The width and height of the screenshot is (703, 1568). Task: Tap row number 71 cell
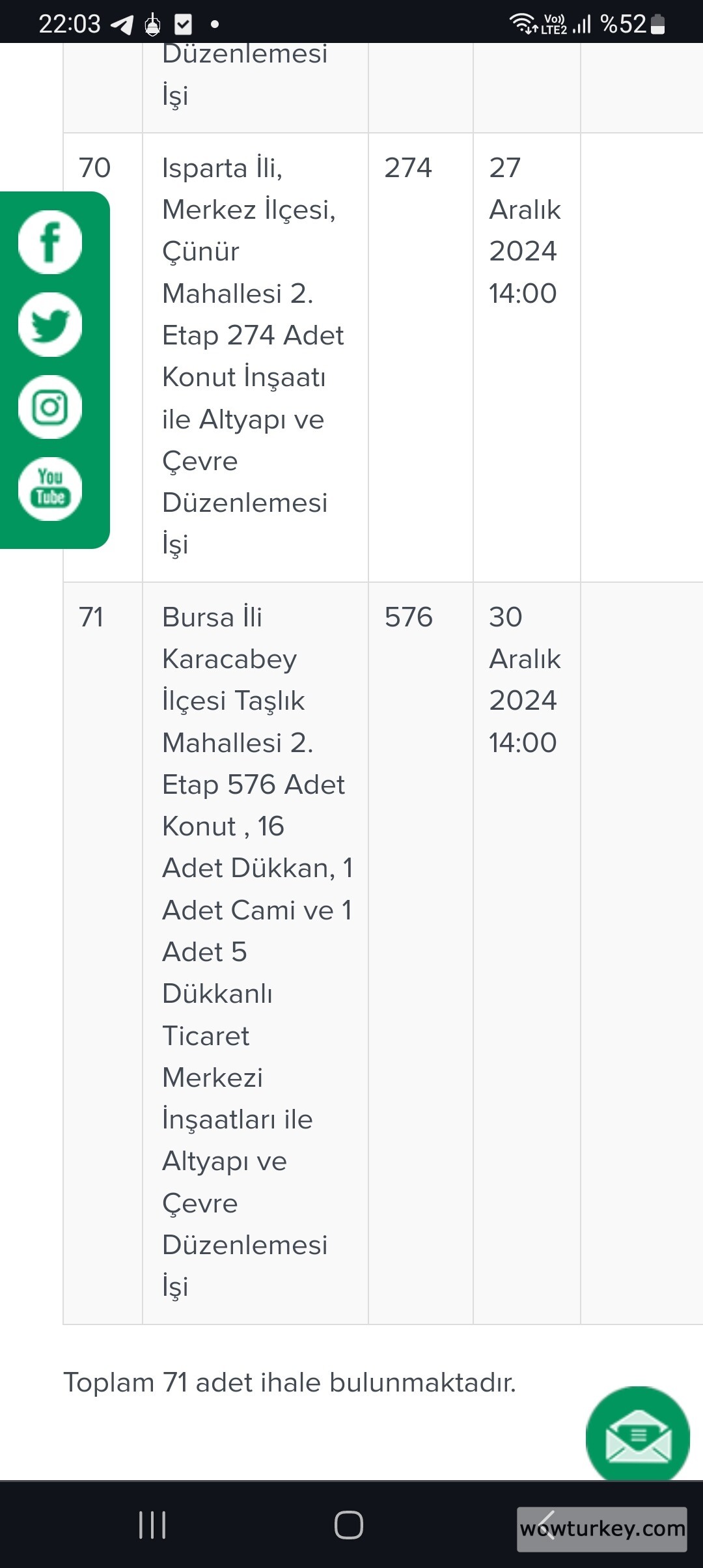click(92, 617)
